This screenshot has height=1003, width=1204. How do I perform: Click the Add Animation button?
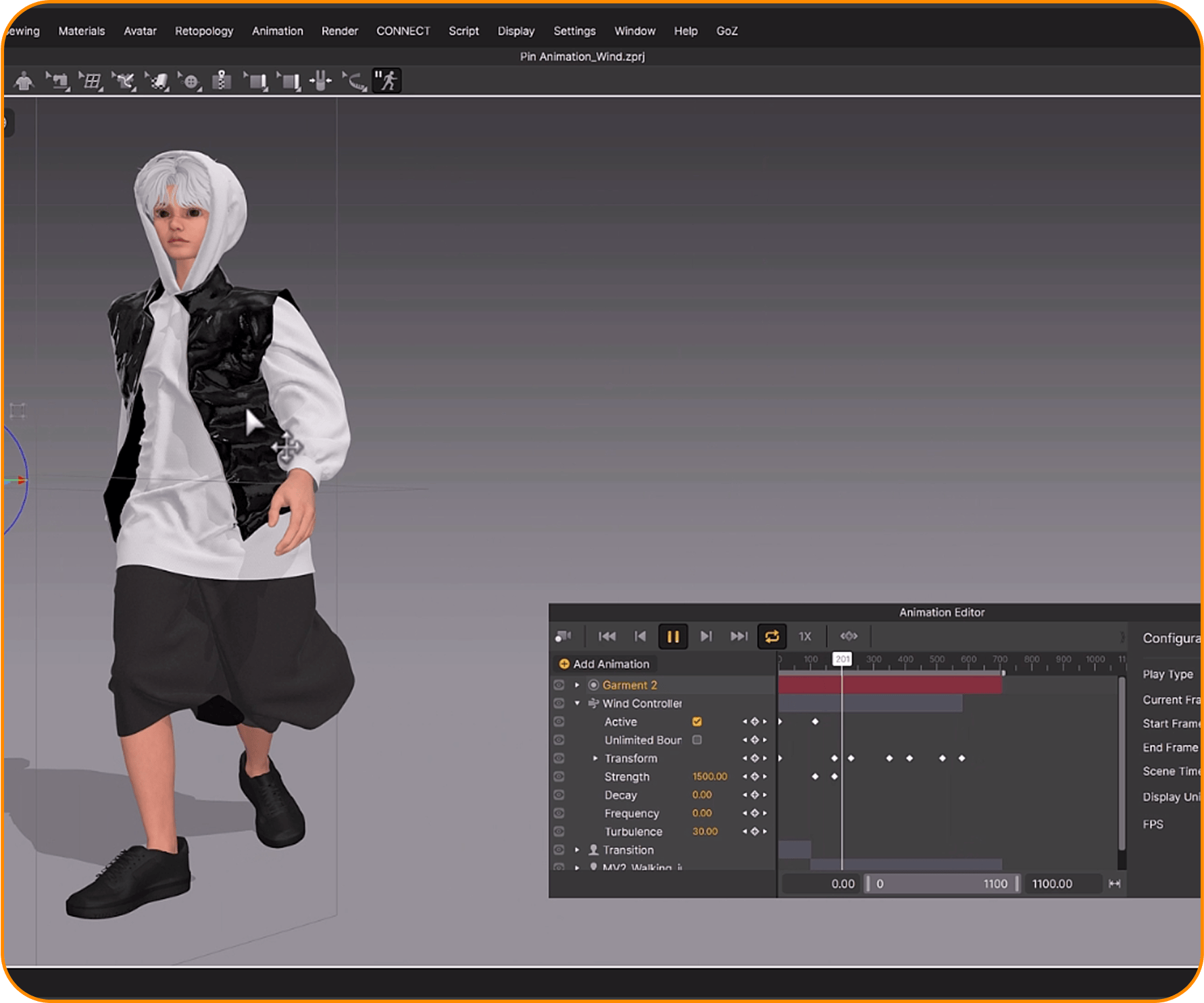tap(603, 664)
